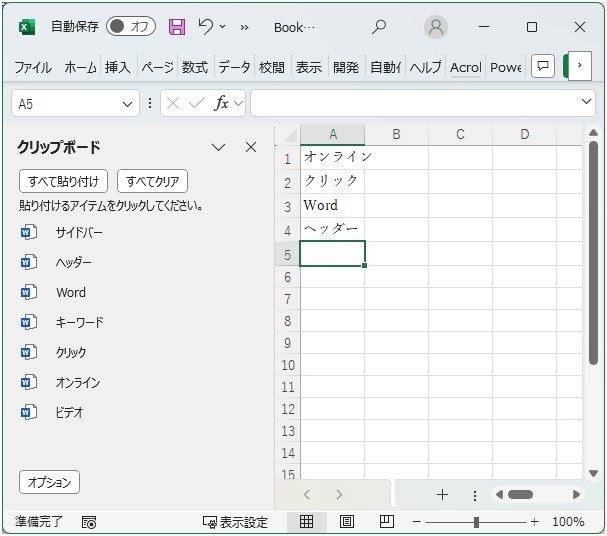The image size is (607, 536).
Task: Switch to Page Break Preview icon
Action: [x=386, y=522]
